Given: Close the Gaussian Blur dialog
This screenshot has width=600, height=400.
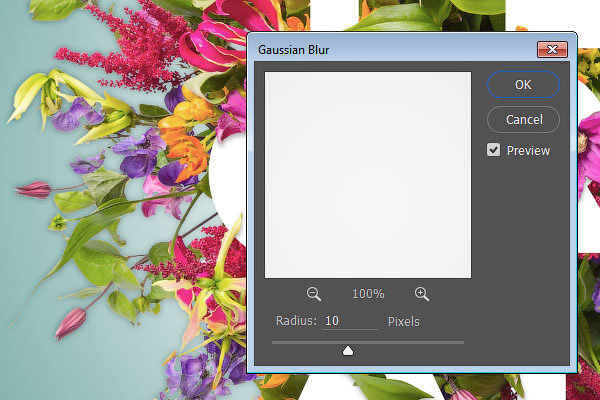Looking at the screenshot, I should click(552, 49).
